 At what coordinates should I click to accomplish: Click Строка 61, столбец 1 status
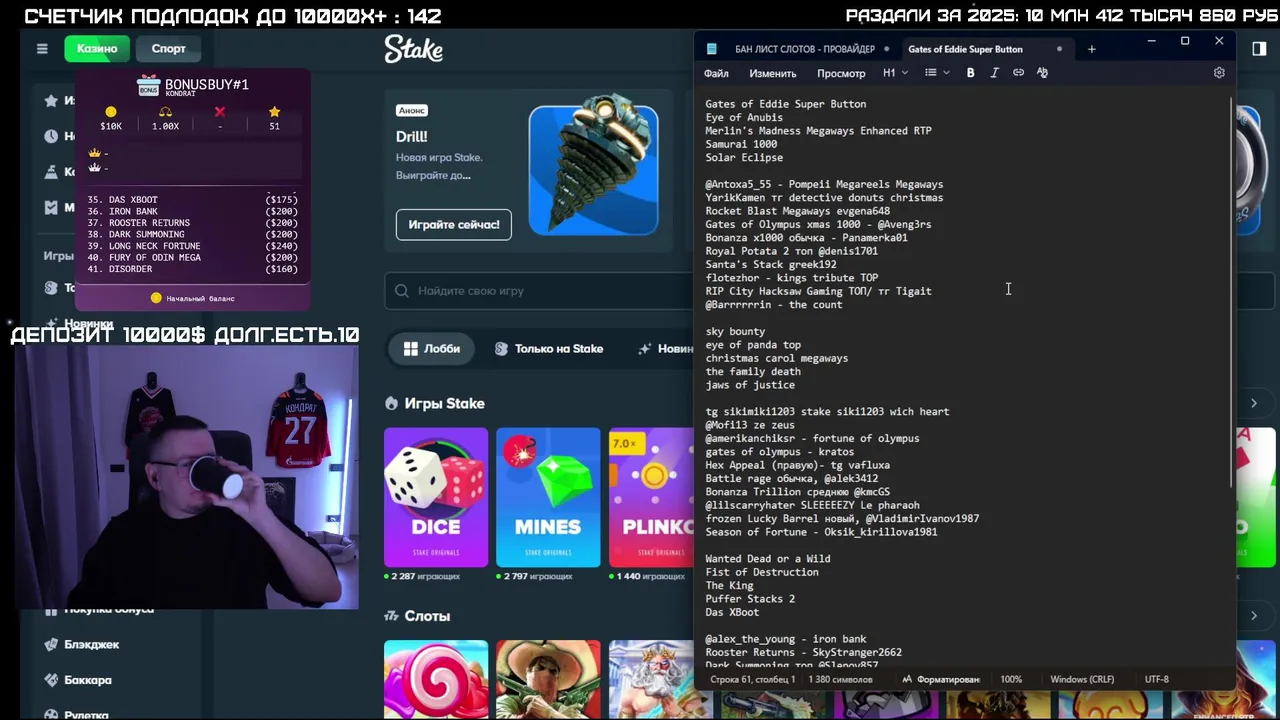click(x=752, y=680)
